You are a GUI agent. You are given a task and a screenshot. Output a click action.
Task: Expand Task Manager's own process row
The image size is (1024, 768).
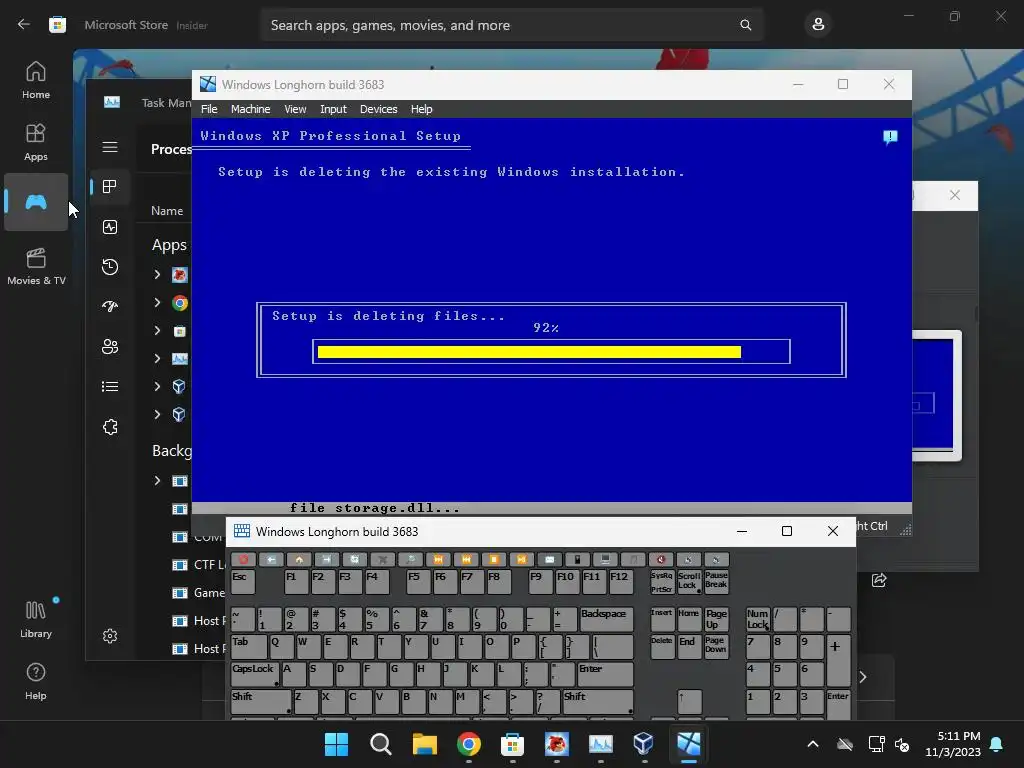pyautogui.click(x=157, y=358)
